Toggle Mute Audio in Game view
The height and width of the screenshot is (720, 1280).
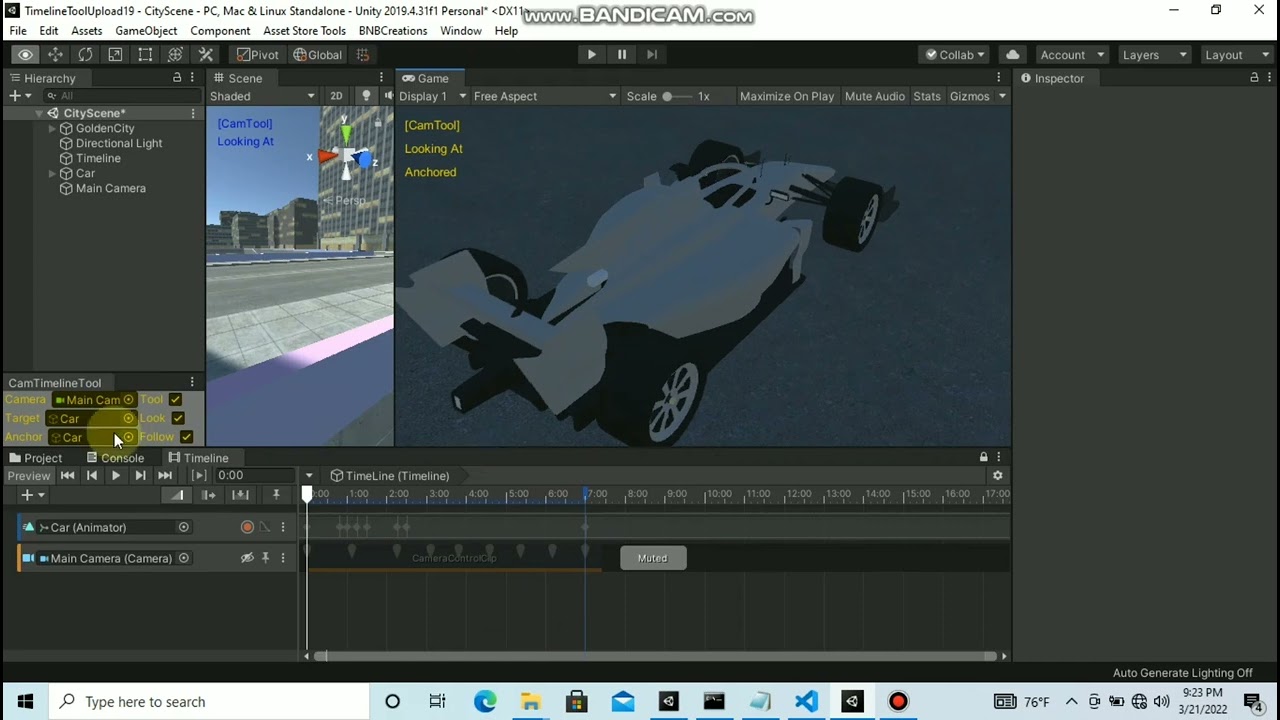point(875,96)
